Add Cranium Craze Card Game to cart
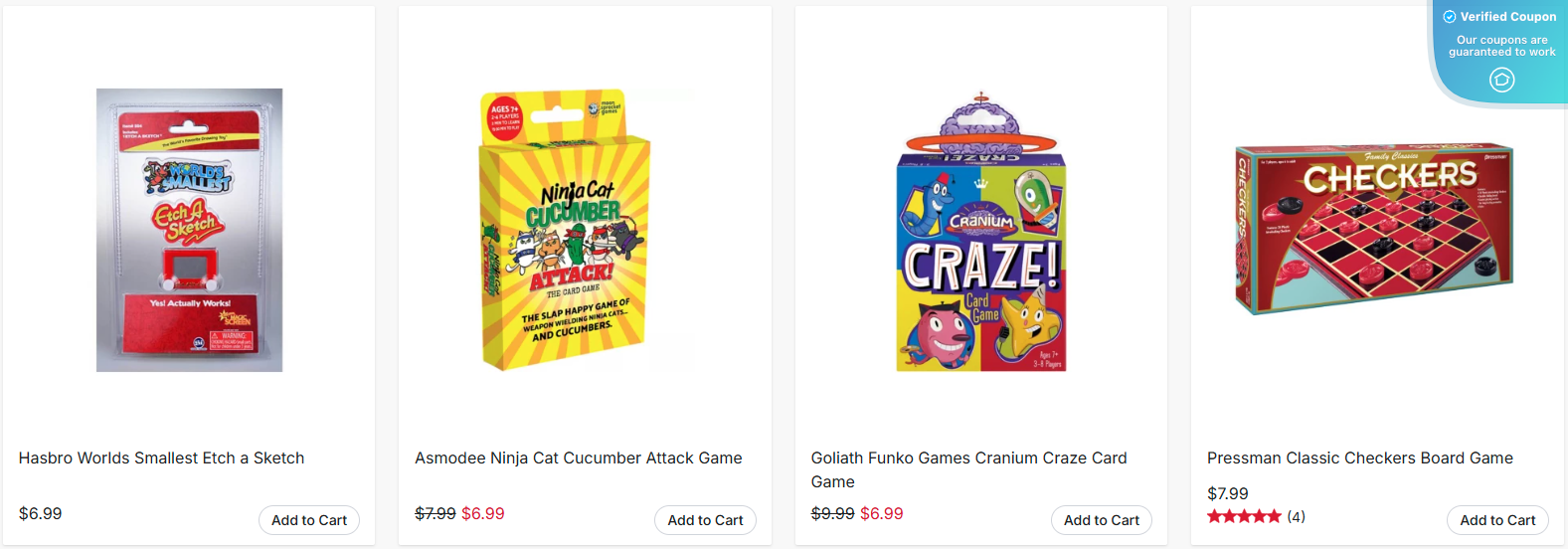Screen dimensions: 1568x549 (1101, 520)
